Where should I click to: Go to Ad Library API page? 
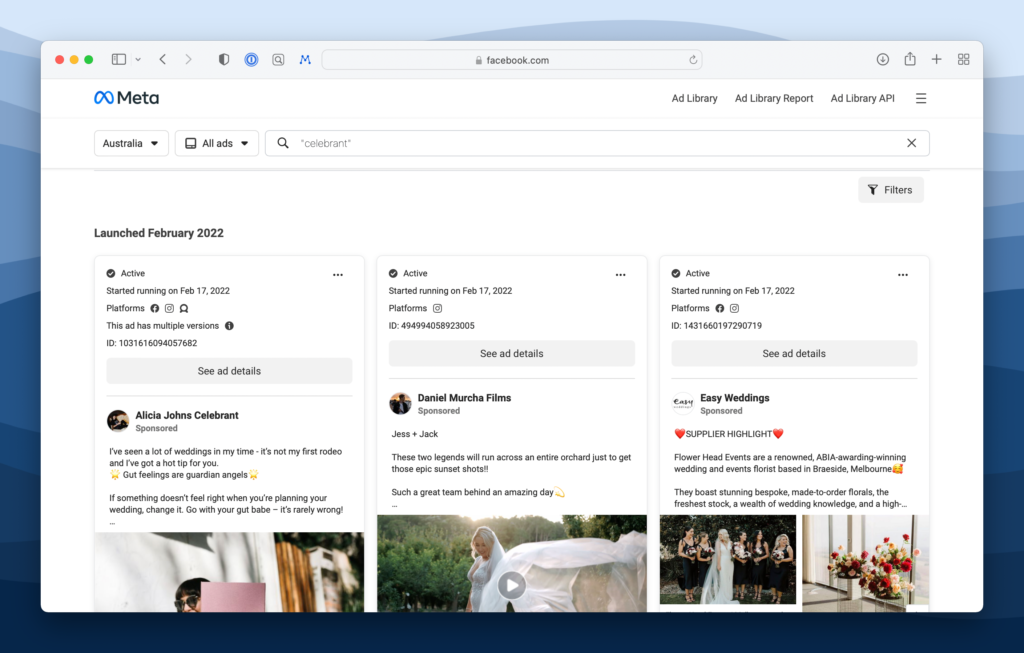click(862, 98)
